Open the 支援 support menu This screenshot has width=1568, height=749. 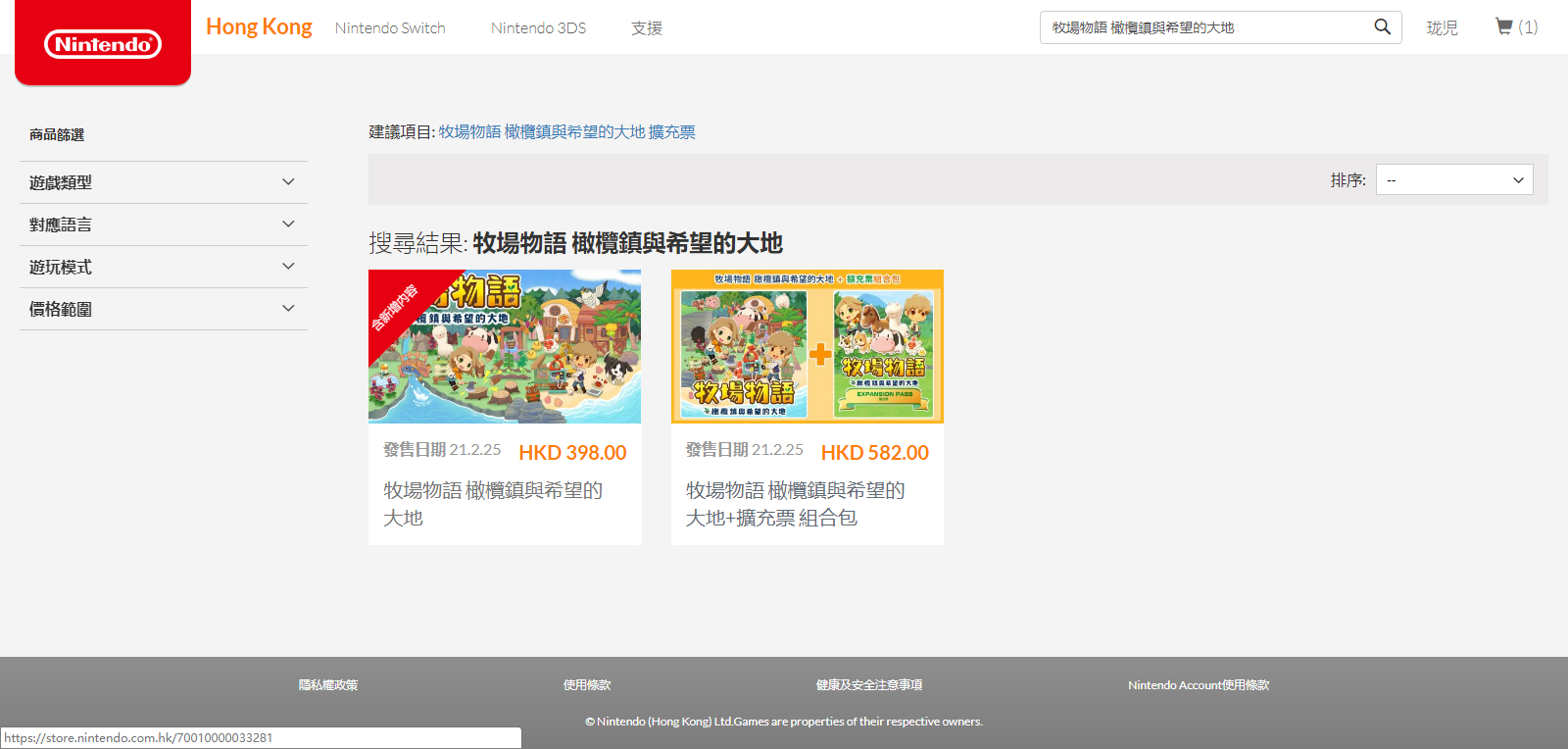pos(647,28)
